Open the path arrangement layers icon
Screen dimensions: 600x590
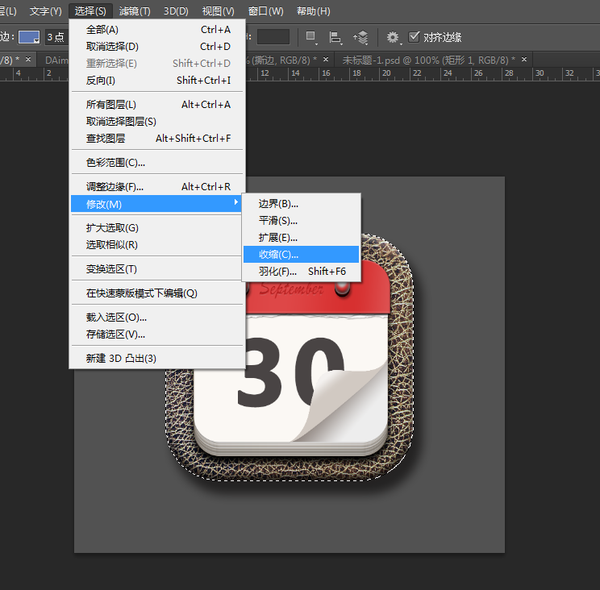[x=361, y=37]
